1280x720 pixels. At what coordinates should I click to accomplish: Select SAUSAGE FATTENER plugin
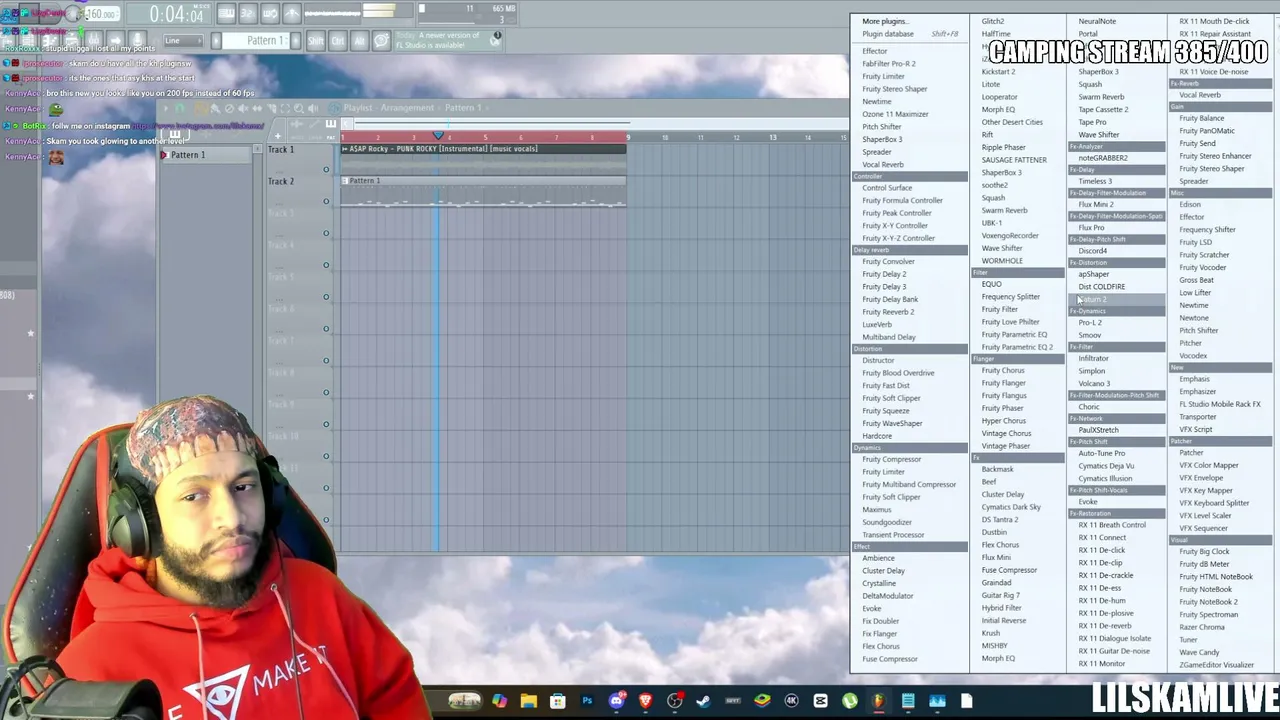(x=1014, y=160)
